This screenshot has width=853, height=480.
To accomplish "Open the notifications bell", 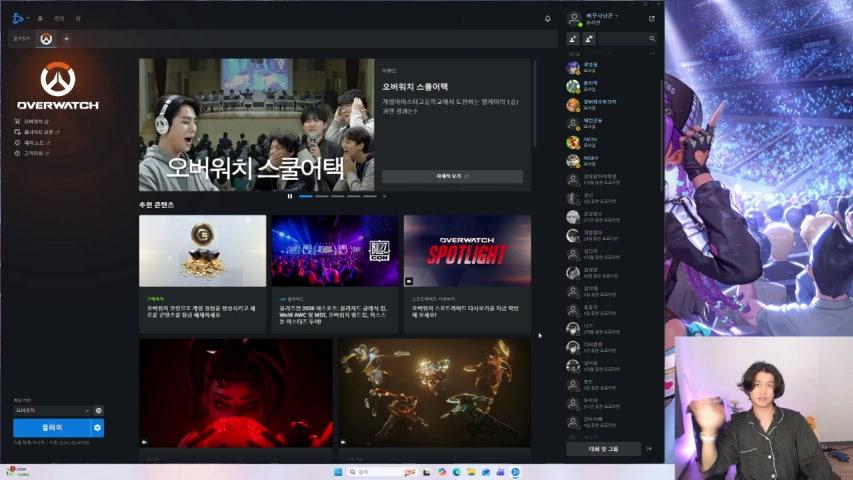I will point(547,19).
